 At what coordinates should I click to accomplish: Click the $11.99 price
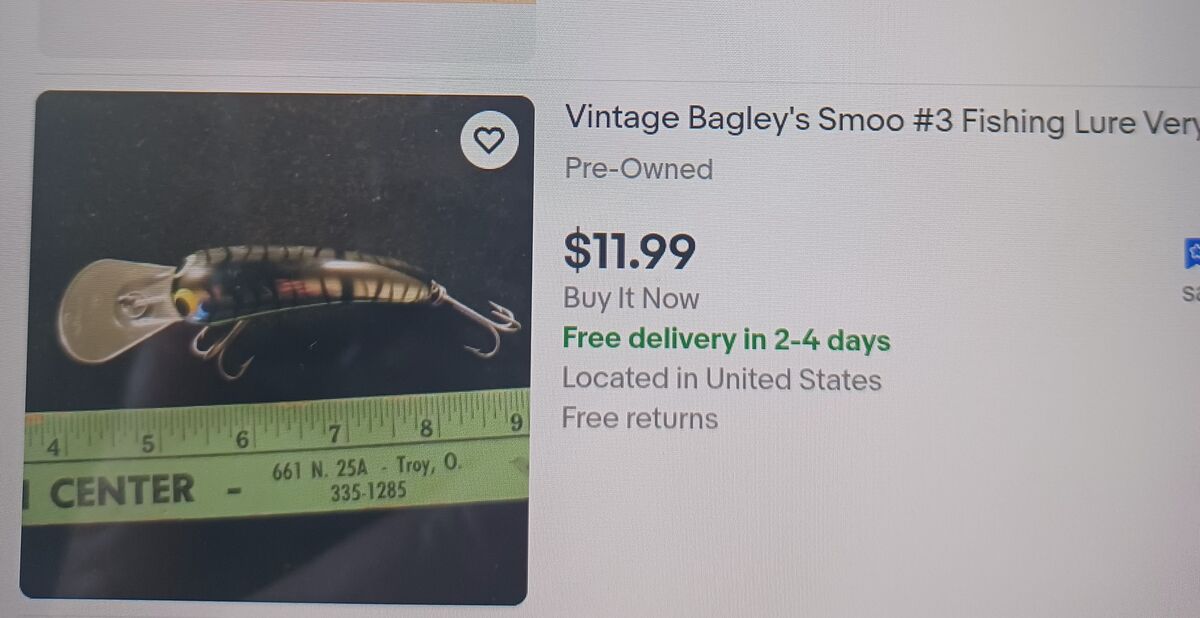point(629,251)
